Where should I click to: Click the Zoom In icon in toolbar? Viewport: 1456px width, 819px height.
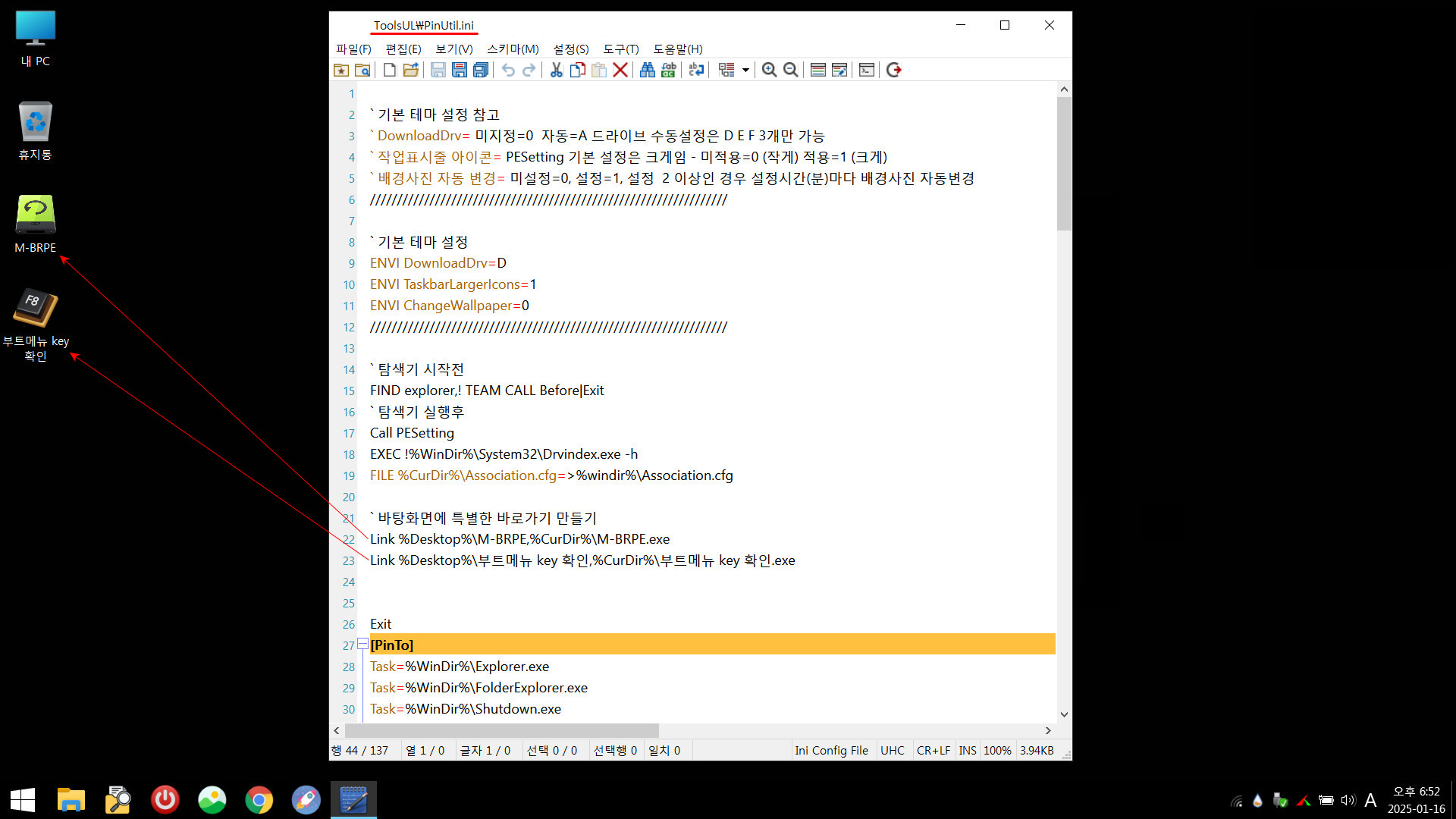(769, 70)
